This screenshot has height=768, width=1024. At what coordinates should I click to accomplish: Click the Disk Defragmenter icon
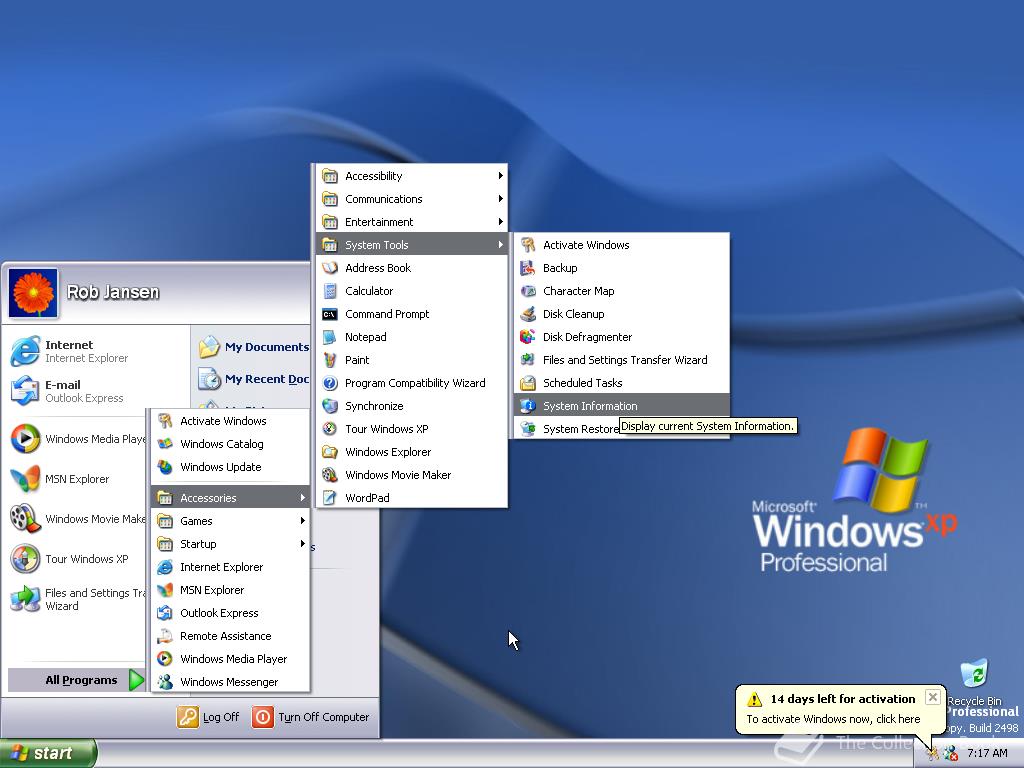click(x=528, y=337)
